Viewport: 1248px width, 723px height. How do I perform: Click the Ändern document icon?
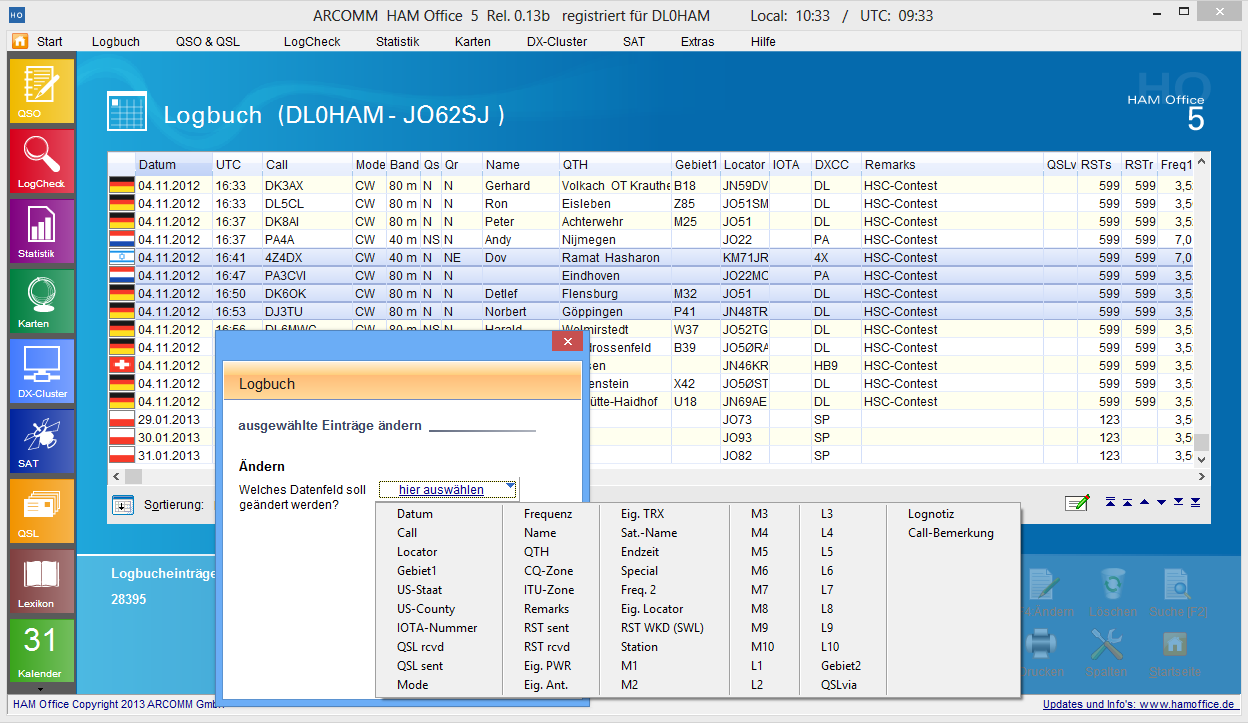tap(1045, 584)
